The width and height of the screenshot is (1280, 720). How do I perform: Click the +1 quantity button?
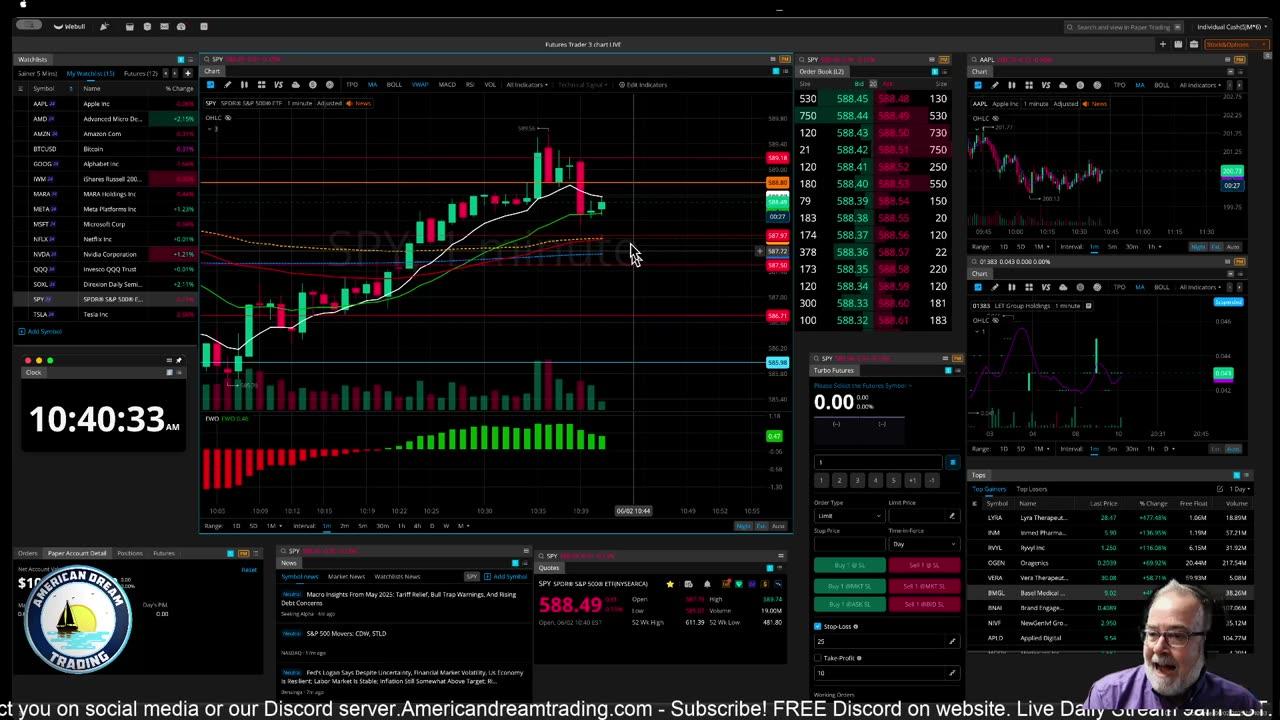tap(912, 480)
